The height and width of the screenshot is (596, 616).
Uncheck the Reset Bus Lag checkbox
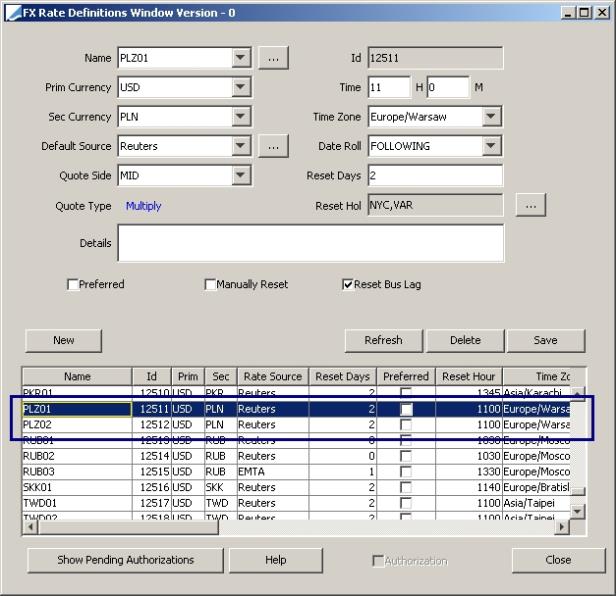348,284
